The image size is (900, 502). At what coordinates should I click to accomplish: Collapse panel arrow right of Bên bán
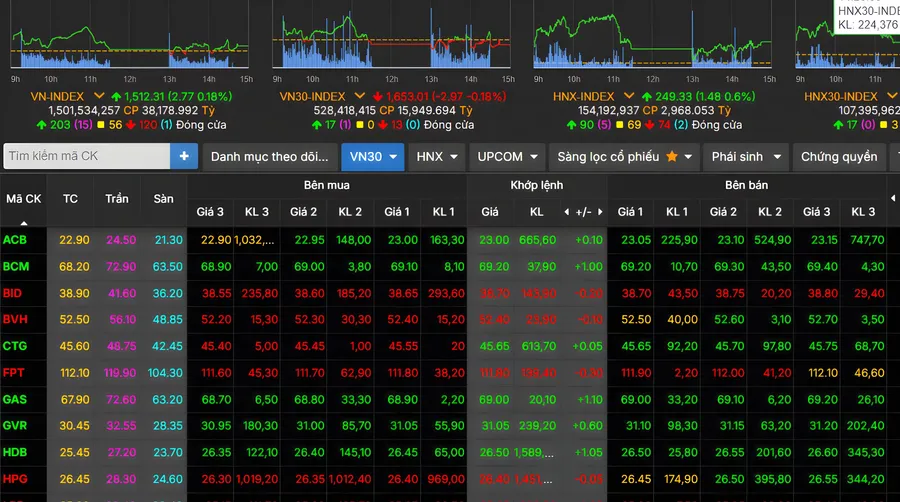[x=893, y=198]
